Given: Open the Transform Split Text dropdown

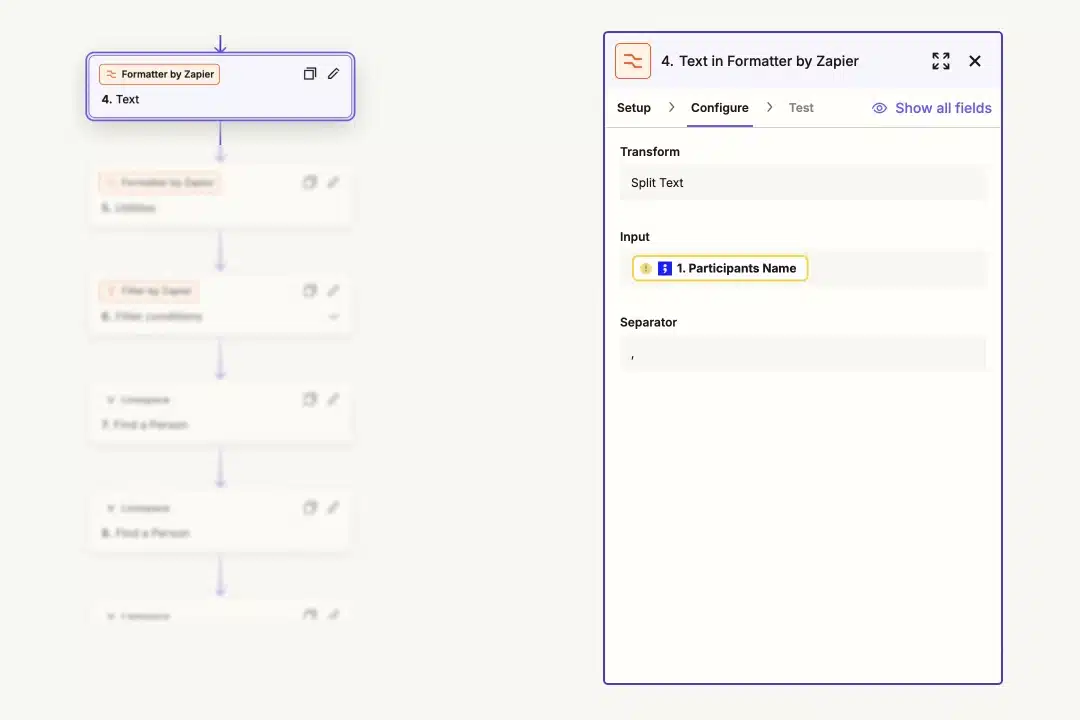Looking at the screenshot, I should click(803, 183).
